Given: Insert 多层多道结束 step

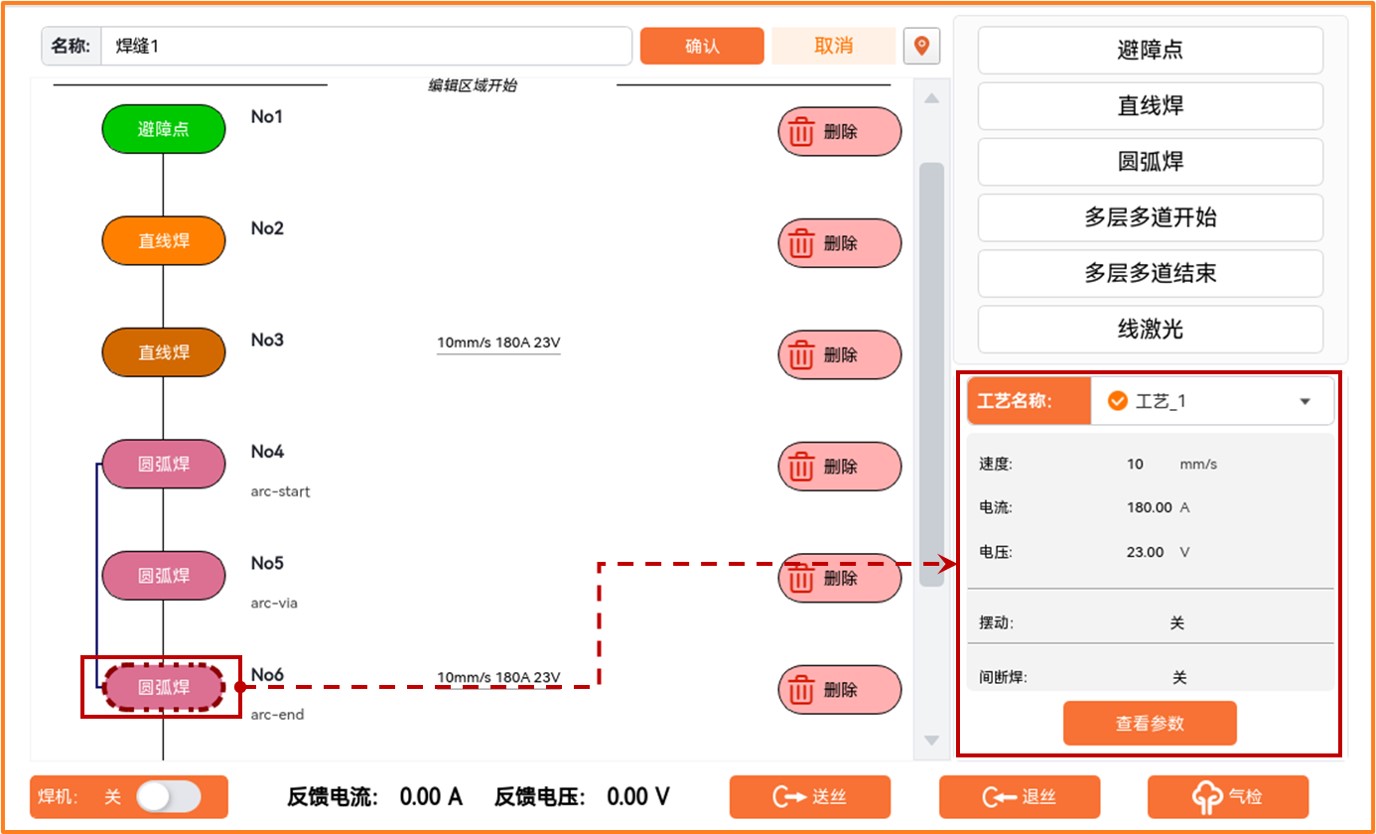Looking at the screenshot, I should [x=1150, y=274].
